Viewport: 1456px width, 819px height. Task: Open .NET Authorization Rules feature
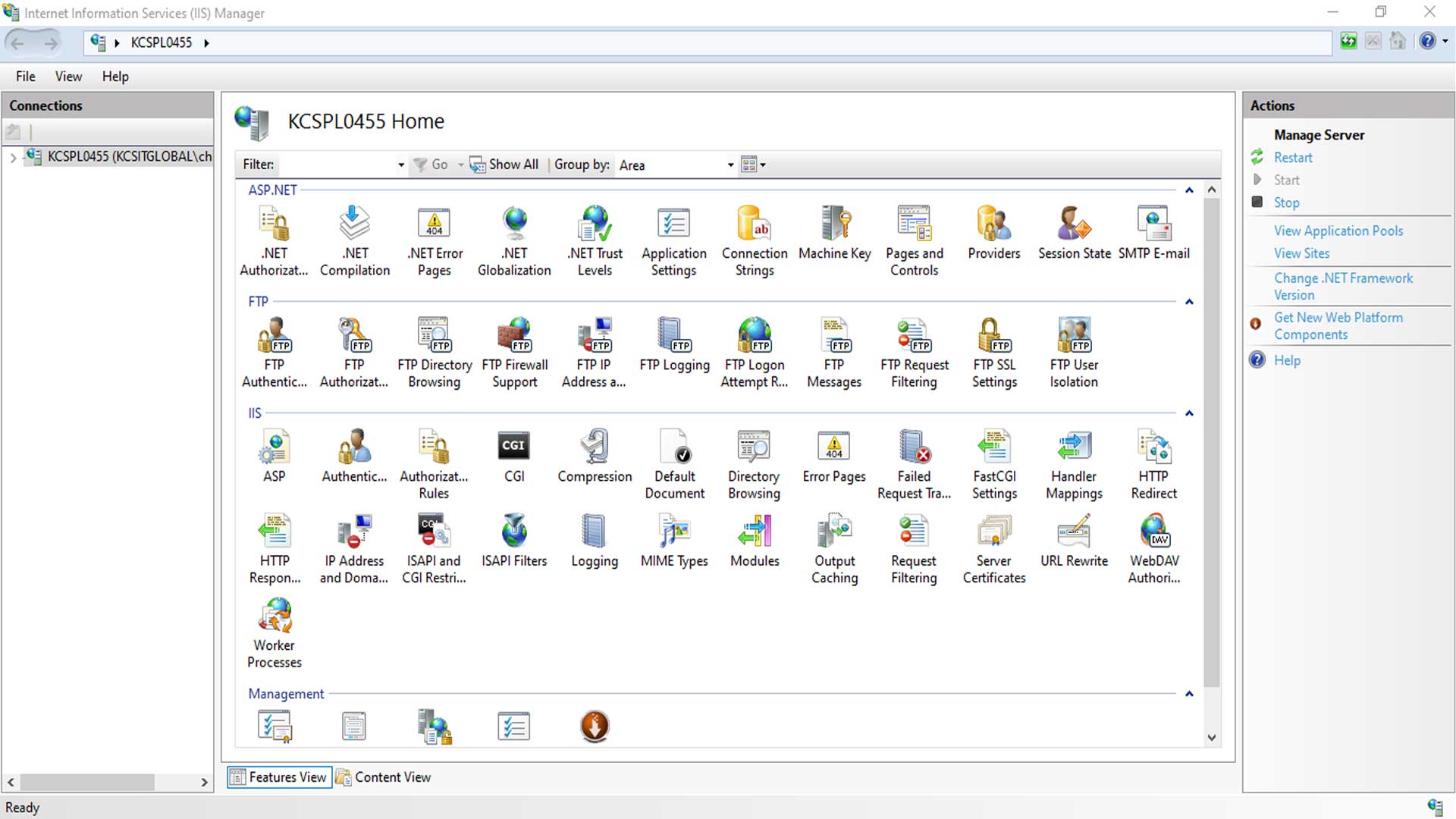click(x=274, y=241)
